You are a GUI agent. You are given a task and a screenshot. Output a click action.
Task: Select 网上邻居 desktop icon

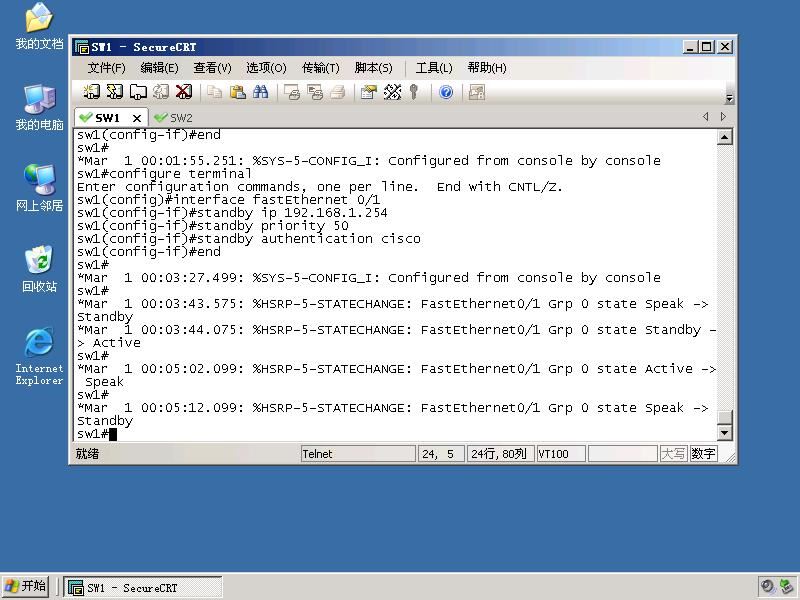[39, 188]
